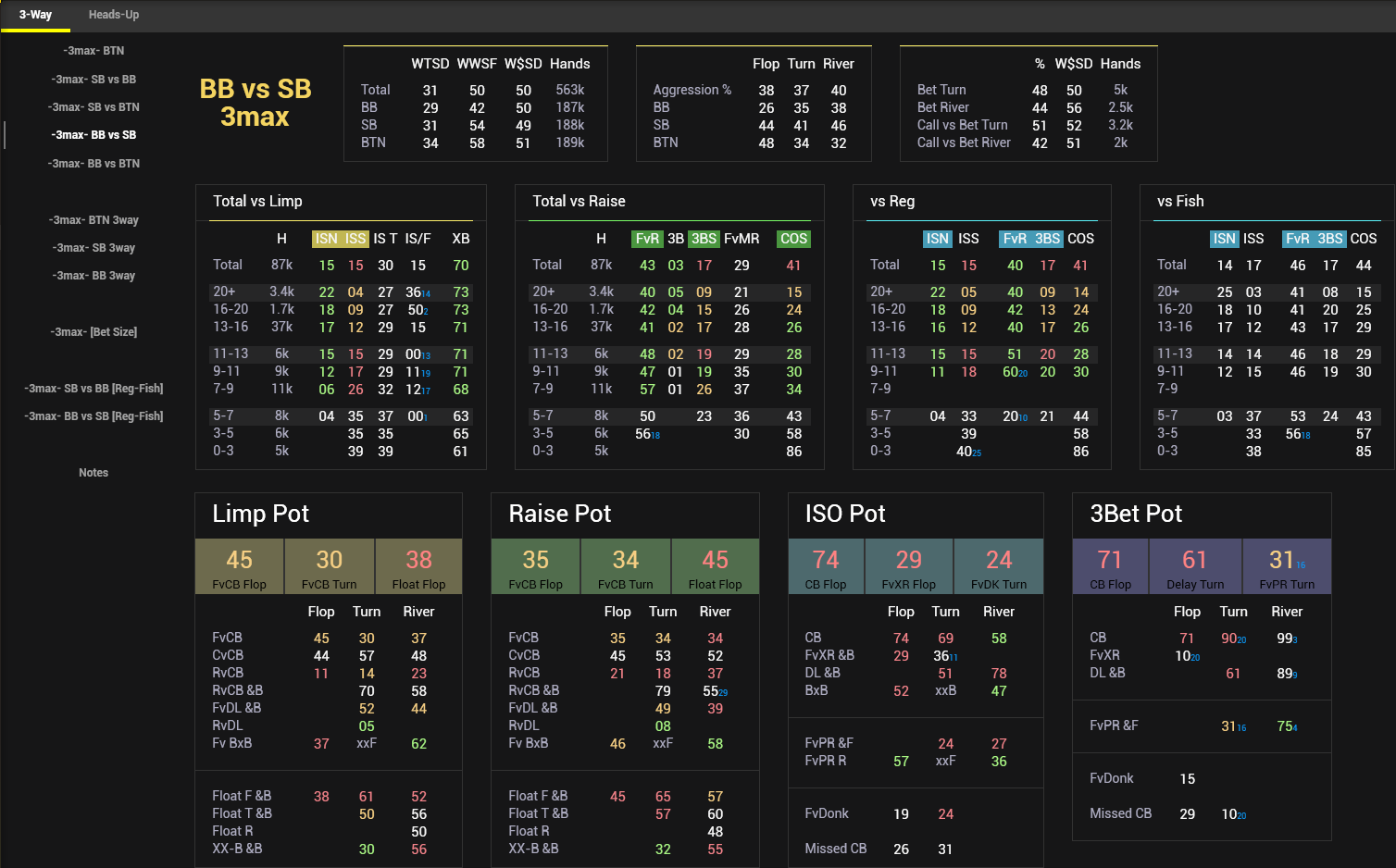Select -3max- BB vs BTN sidebar item
This screenshot has width=1396, height=868.
click(x=94, y=164)
